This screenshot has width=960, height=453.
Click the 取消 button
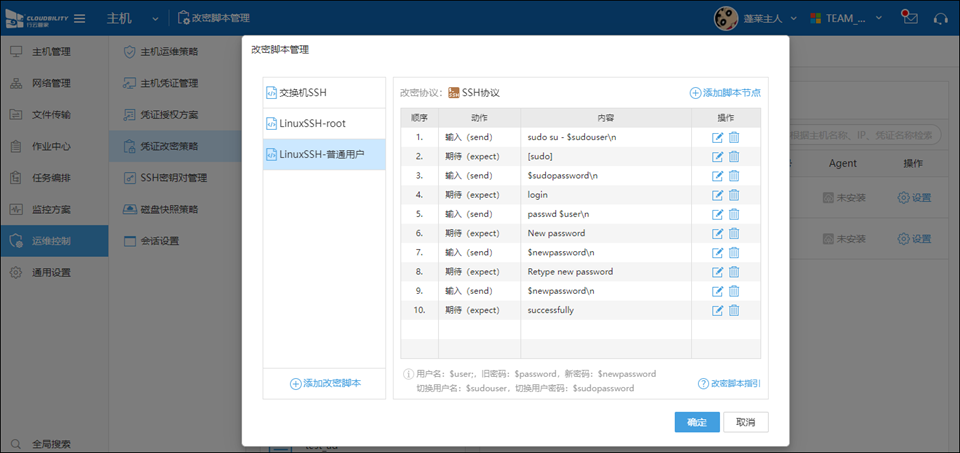tap(745, 422)
